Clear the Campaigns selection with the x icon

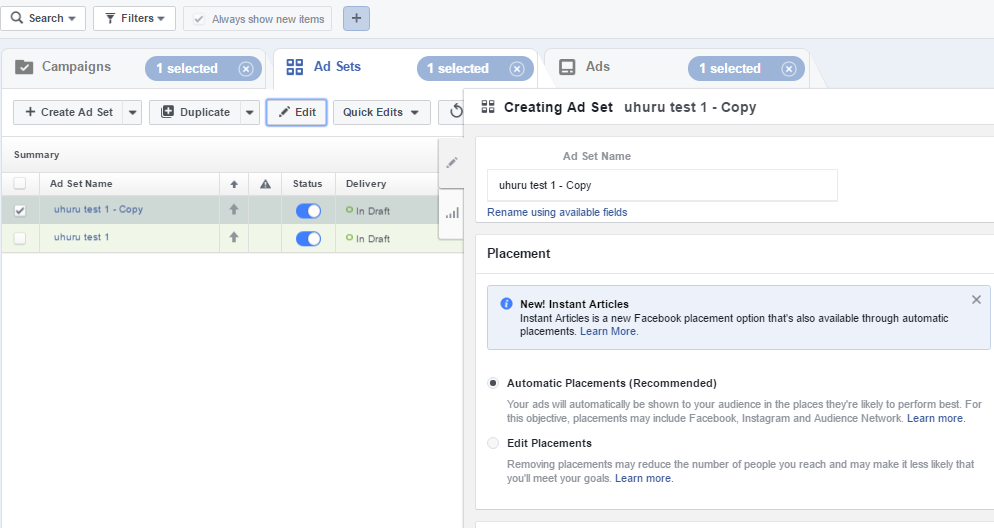point(246,68)
